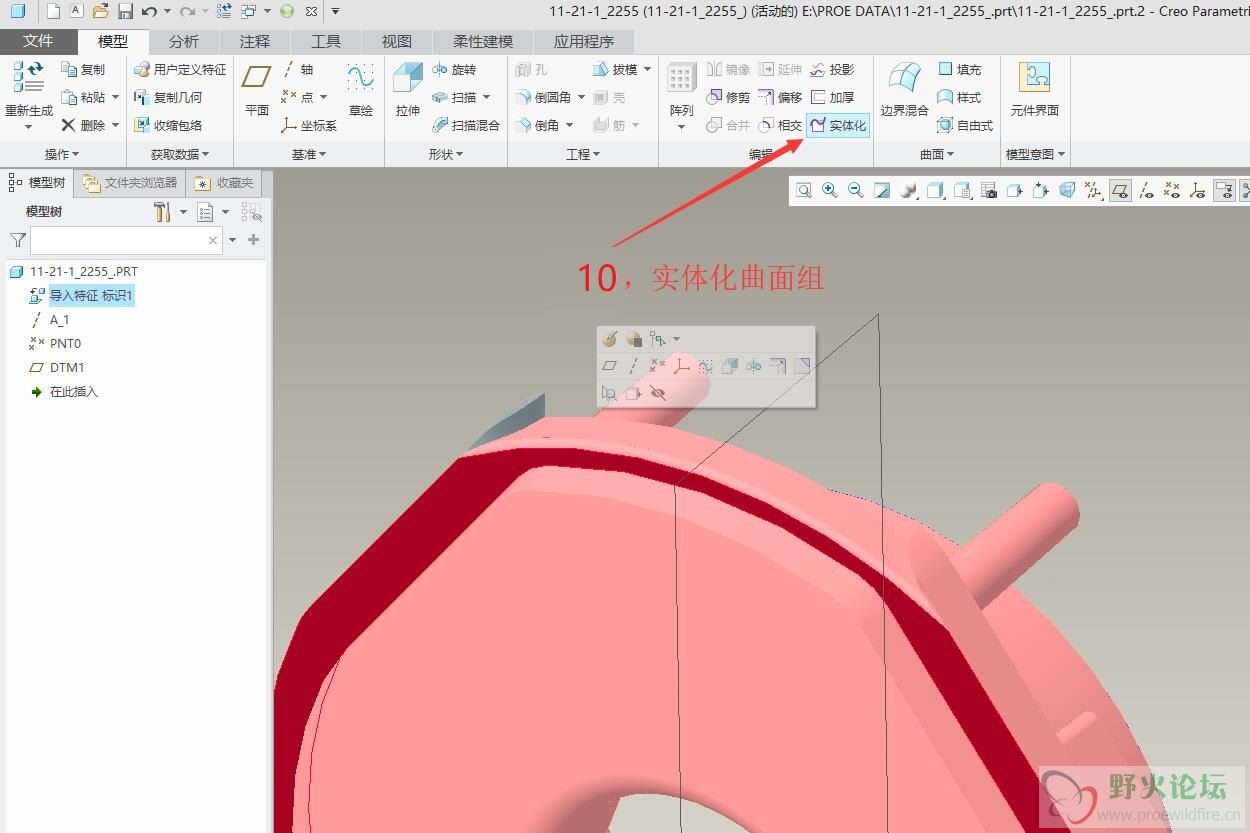
Task: Open the 倒圆角 dropdown arrow
Action: pyautogui.click(x=581, y=97)
